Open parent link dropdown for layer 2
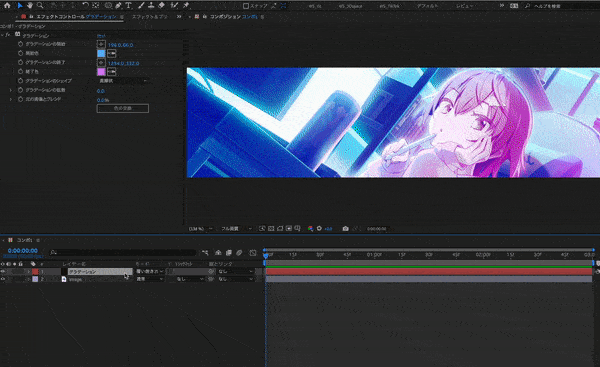The width and height of the screenshot is (600, 367). click(236, 279)
